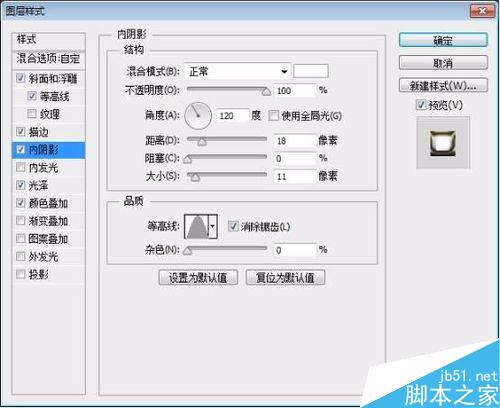Uncheck the 内阴影 checkbox
This screenshot has height=408, width=500.
click(21, 150)
